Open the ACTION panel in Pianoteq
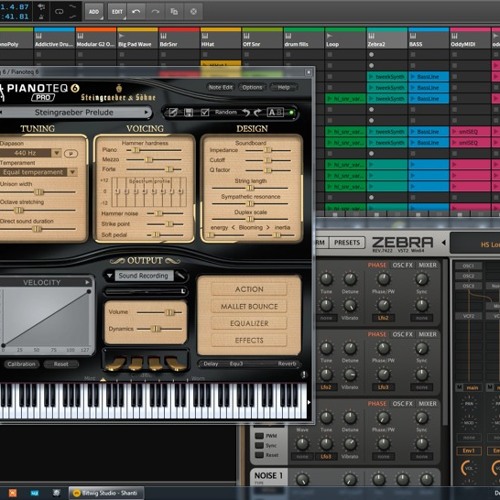Image resolution: width=500 pixels, height=500 pixels. [249, 289]
